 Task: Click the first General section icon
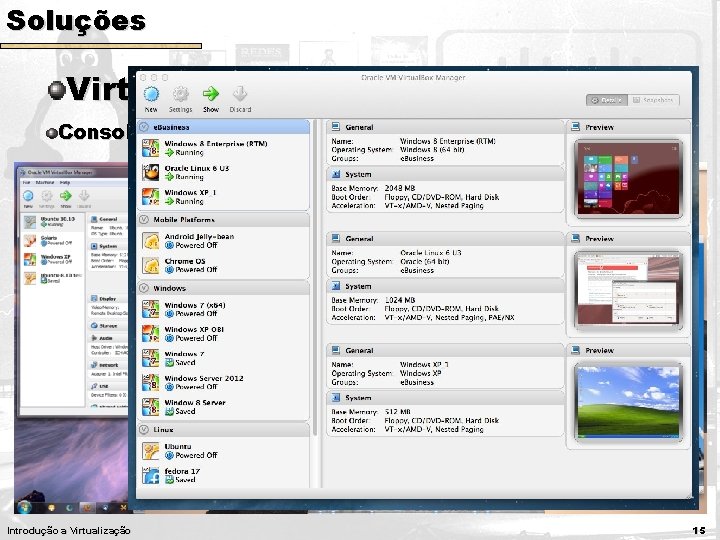336,127
